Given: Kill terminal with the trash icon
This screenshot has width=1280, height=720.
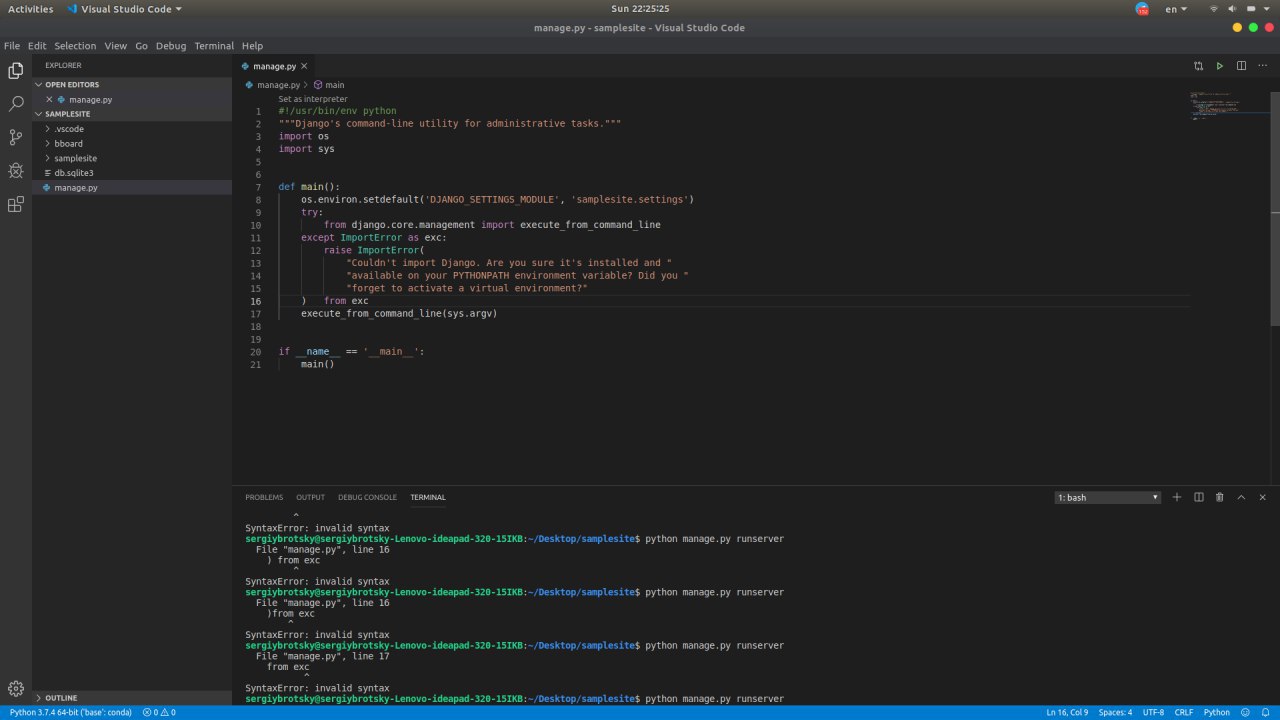Looking at the screenshot, I should click(1219, 497).
